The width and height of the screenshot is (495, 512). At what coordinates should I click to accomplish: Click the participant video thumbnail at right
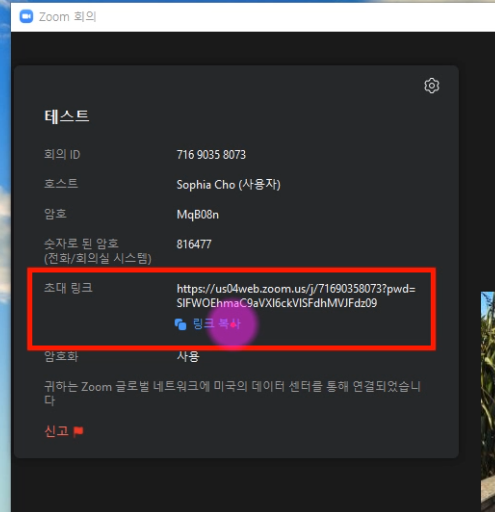point(488,402)
